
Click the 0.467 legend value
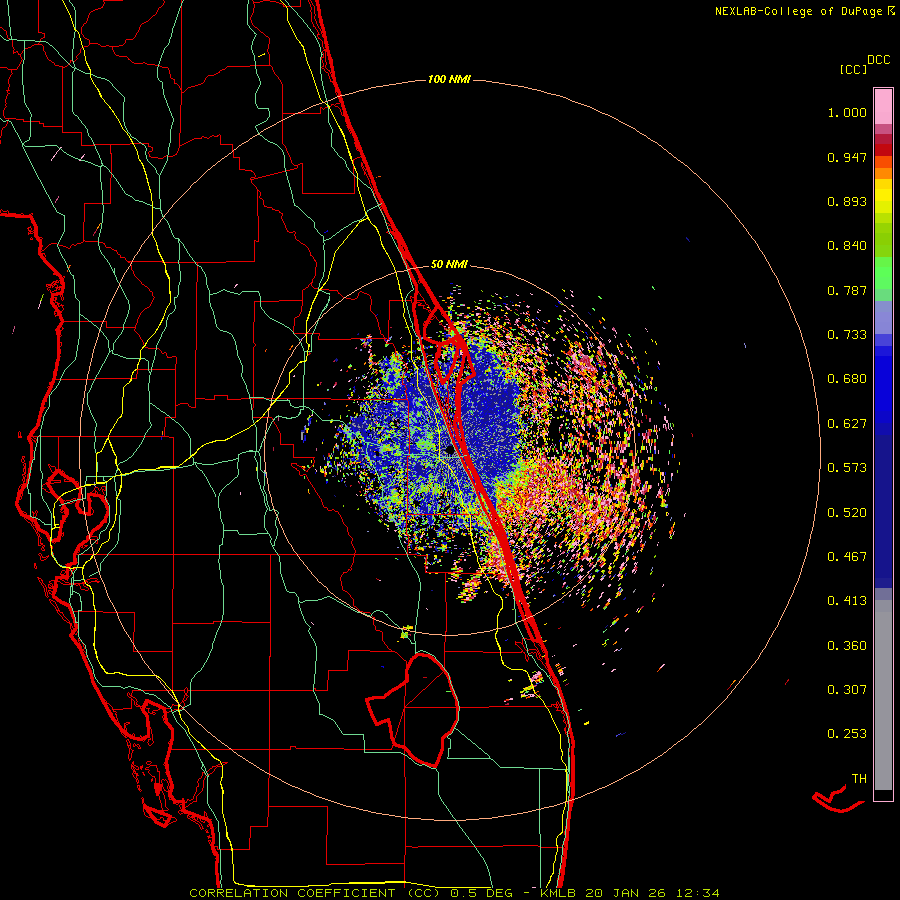point(847,557)
